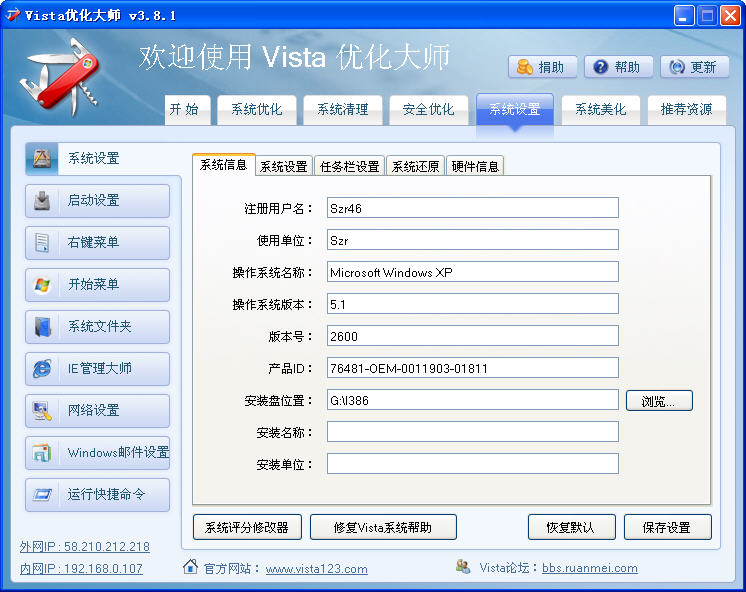746x592 pixels.
Task: Visit the bbs.ruanmei.com forum link
Action: pyautogui.click(x=589, y=568)
